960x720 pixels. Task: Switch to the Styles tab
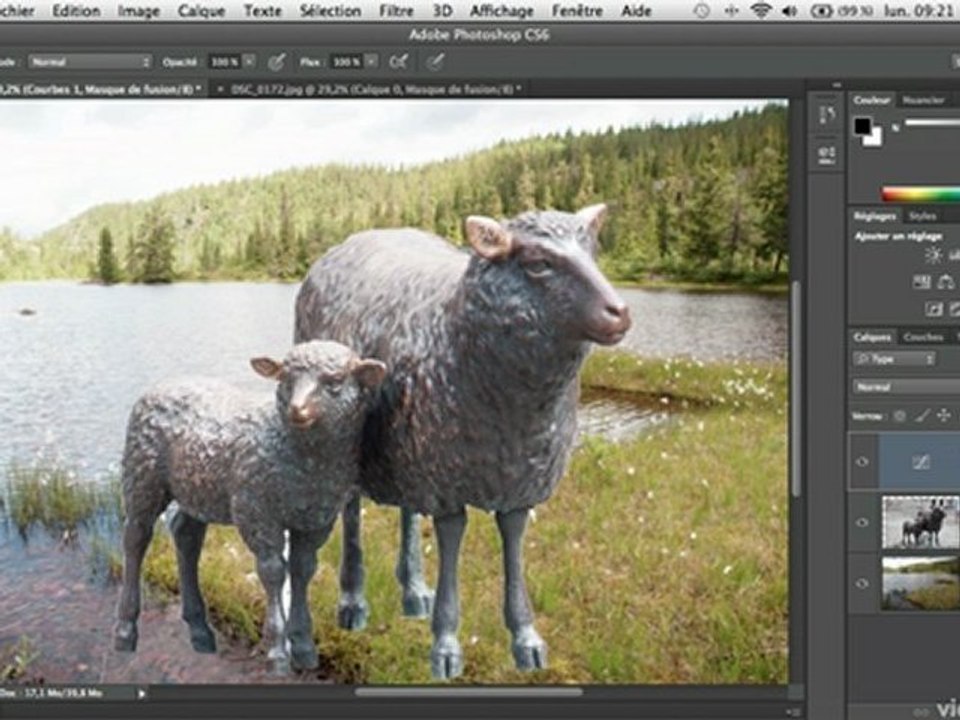point(922,216)
